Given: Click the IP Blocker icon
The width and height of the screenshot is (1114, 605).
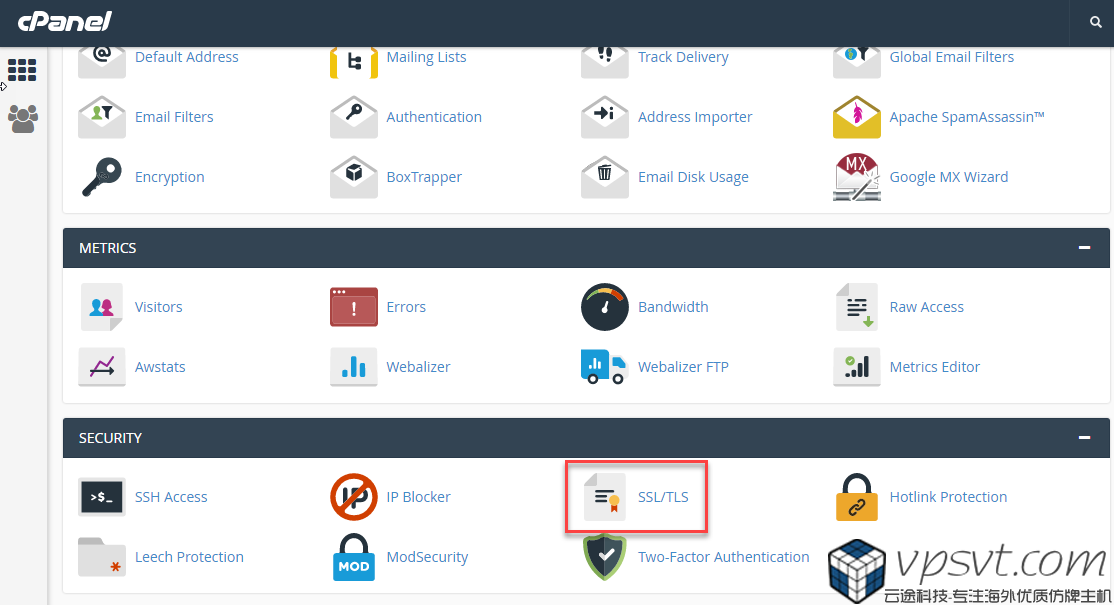Looking at the screenshot, I should 353,497.
